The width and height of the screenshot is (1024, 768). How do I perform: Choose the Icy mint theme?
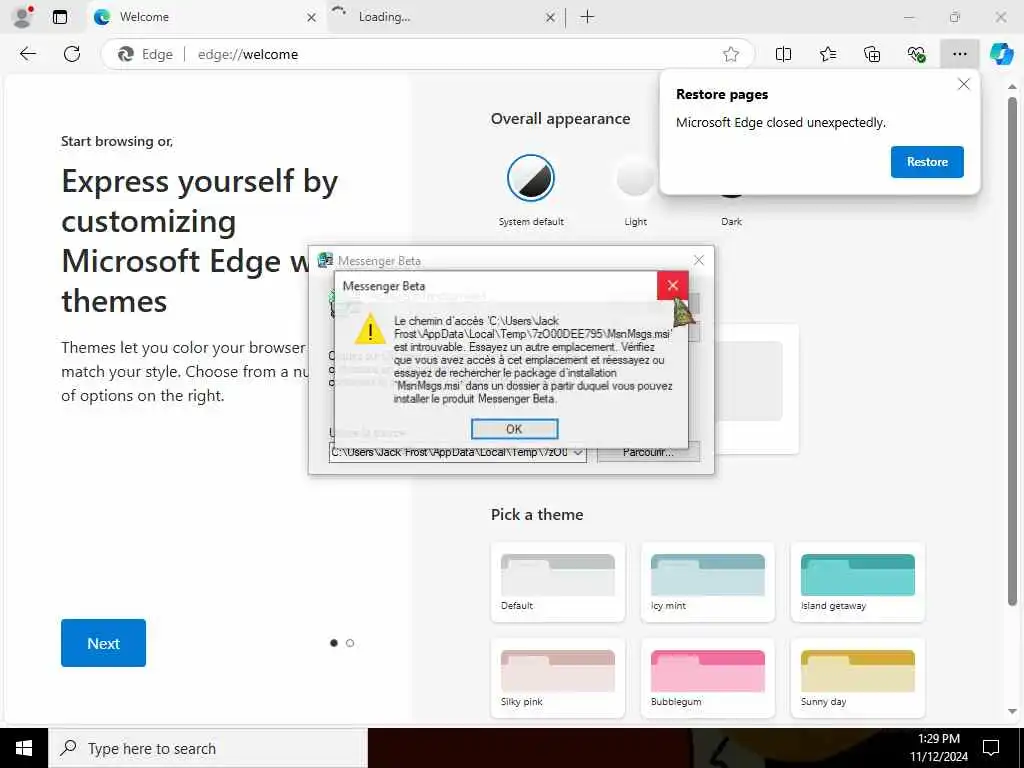point(708,582)
